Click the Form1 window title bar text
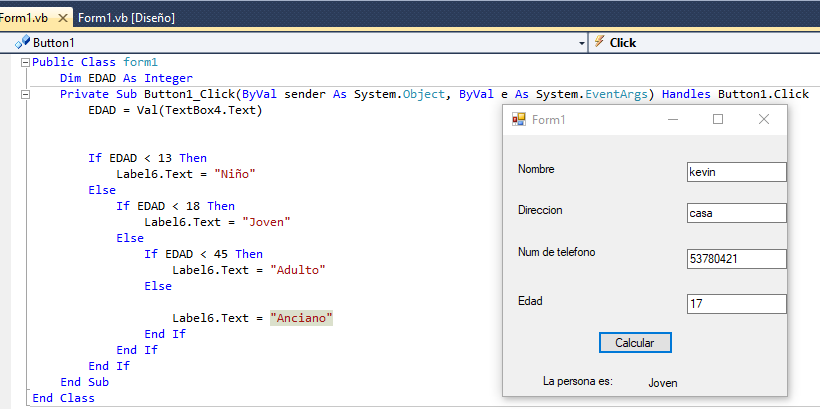The image size is (820, 409). 548,120
